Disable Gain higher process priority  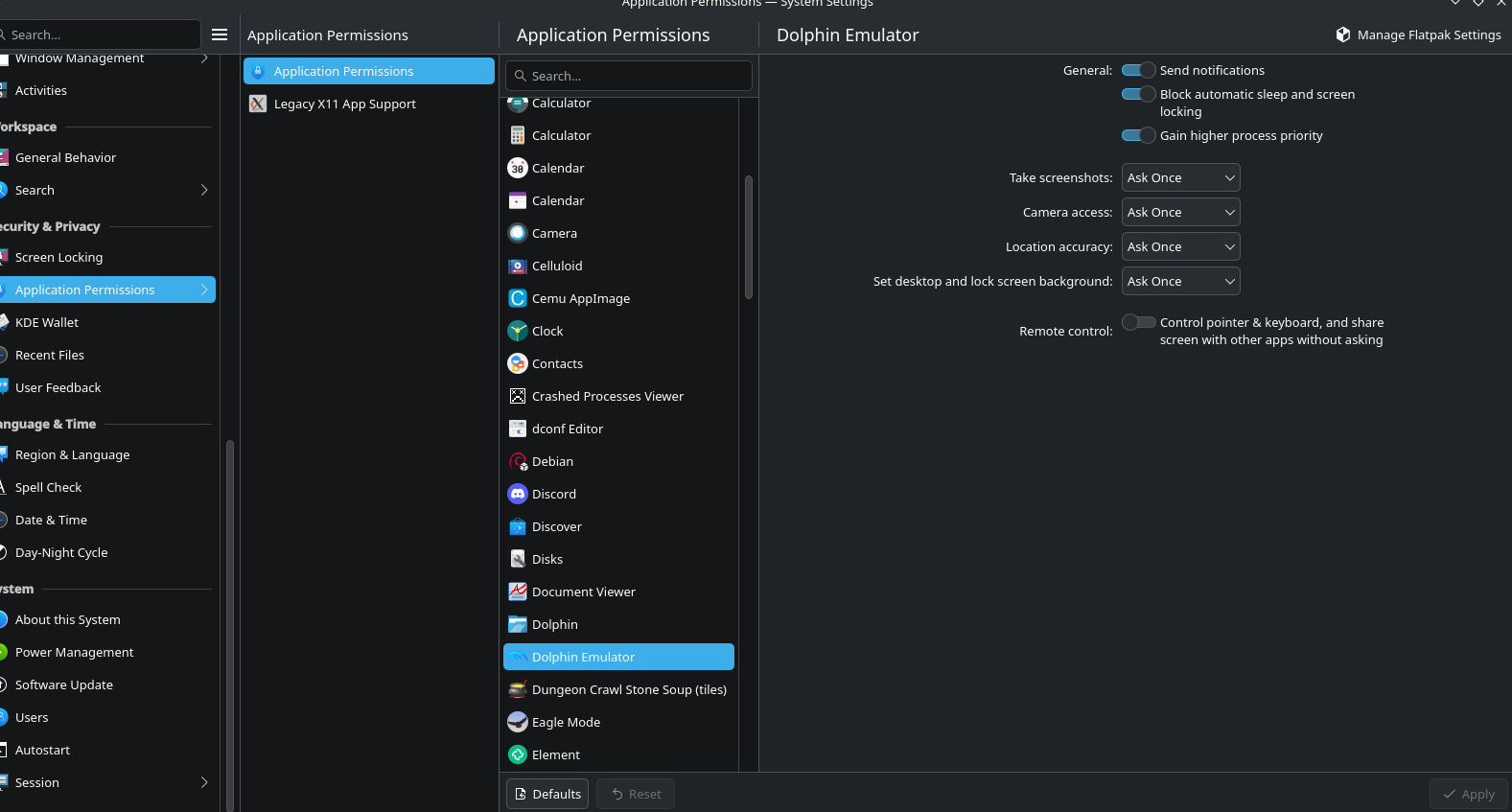[x=1138, y=135]
